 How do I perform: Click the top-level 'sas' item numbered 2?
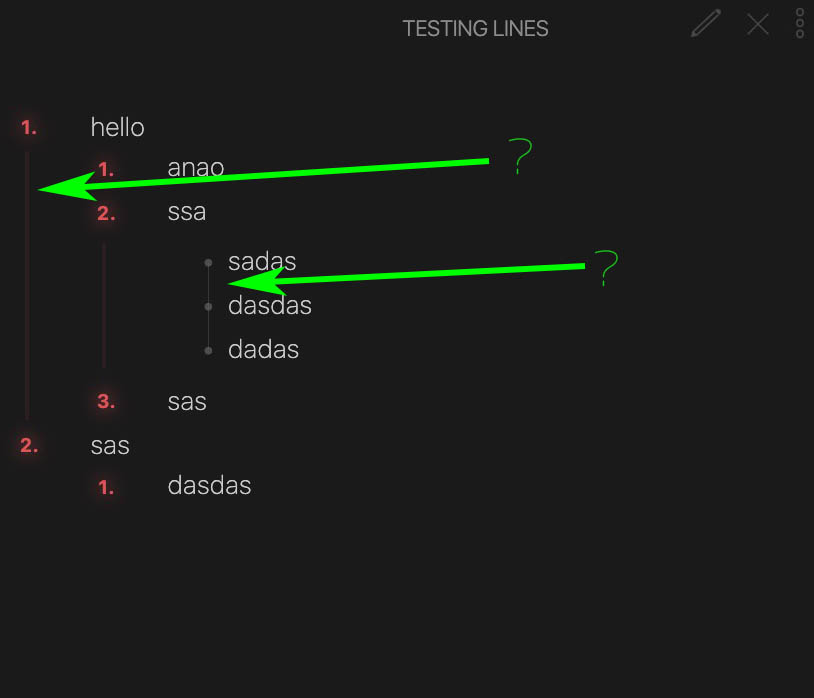click(x=110, y=446)
